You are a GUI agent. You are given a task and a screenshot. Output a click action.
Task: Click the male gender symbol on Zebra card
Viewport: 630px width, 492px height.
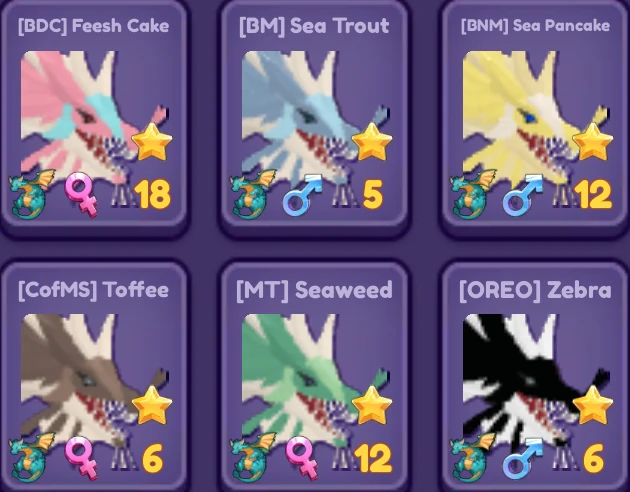(523, 457)
